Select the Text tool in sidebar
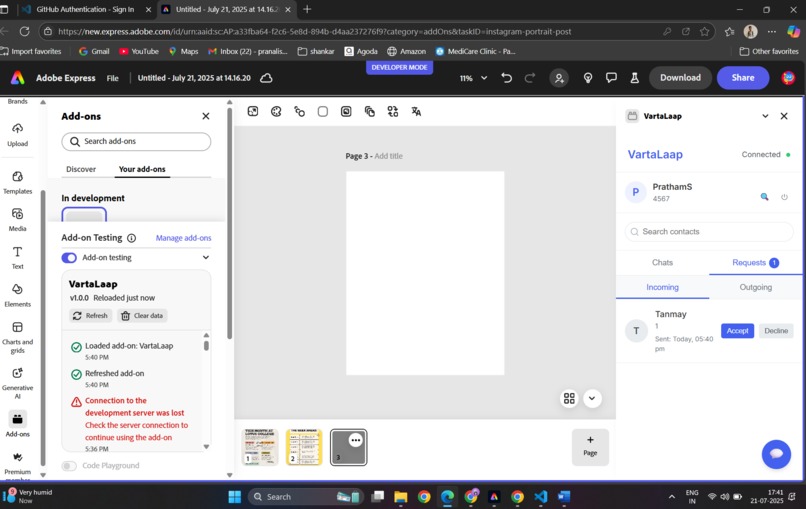 point(17,258)
